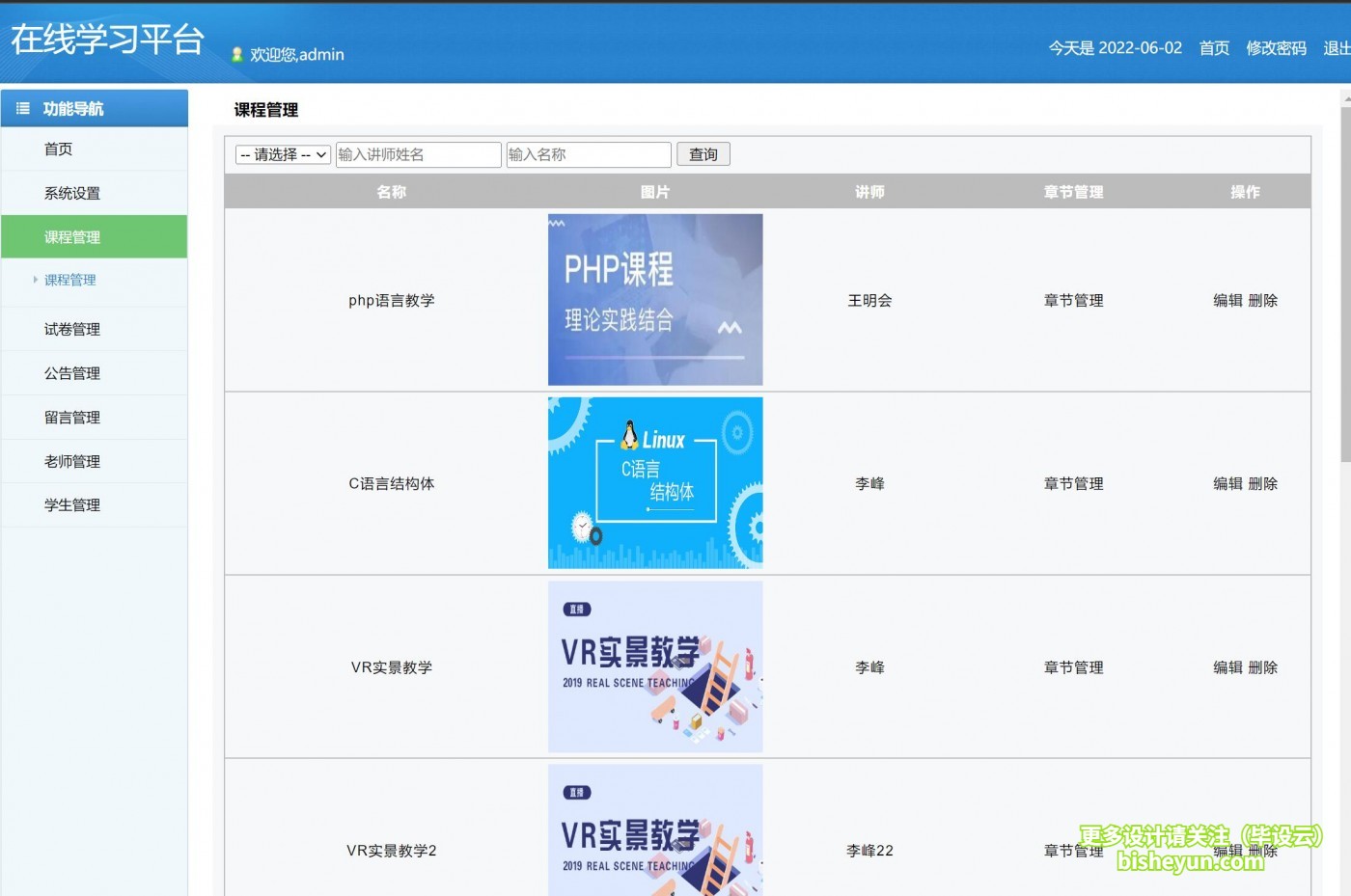
Task: Click 删除 in the VR实景教学 row
Action: [x=1263, y=667]
